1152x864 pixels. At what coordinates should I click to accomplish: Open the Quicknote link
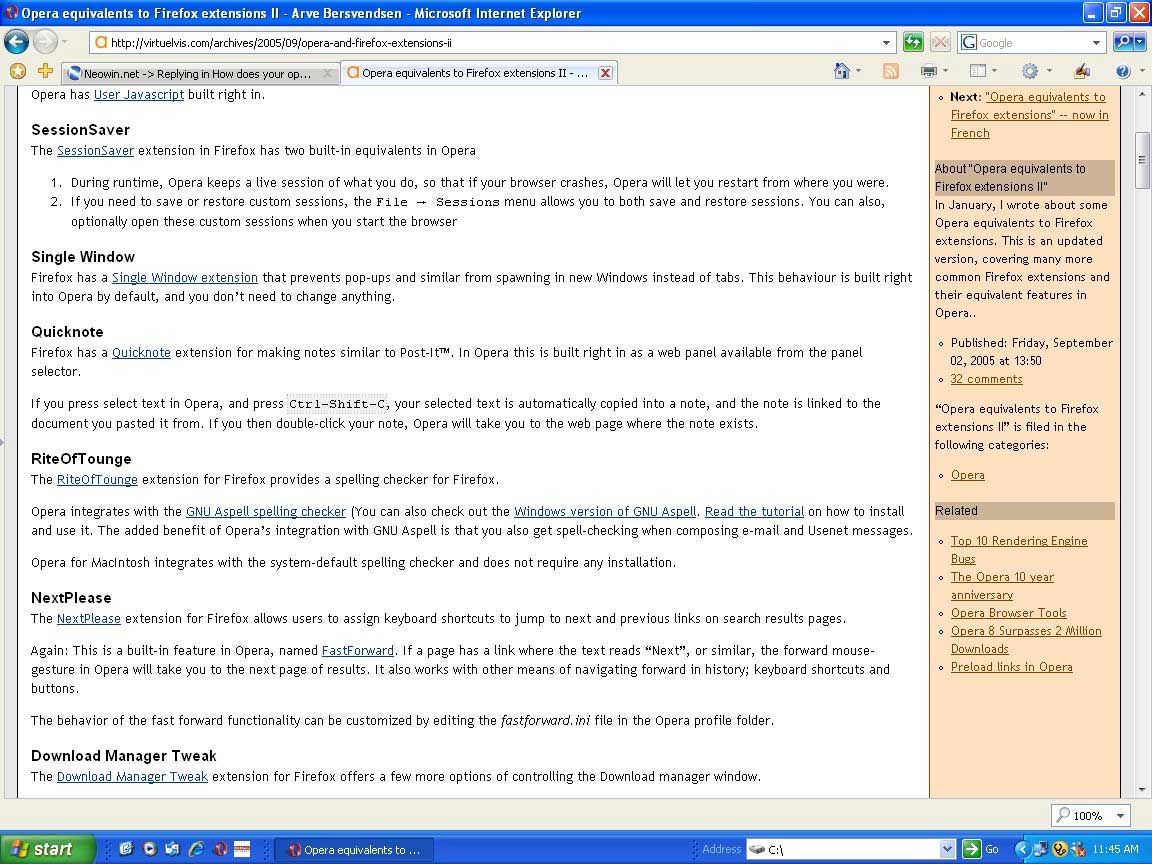[x=141, y=352]
